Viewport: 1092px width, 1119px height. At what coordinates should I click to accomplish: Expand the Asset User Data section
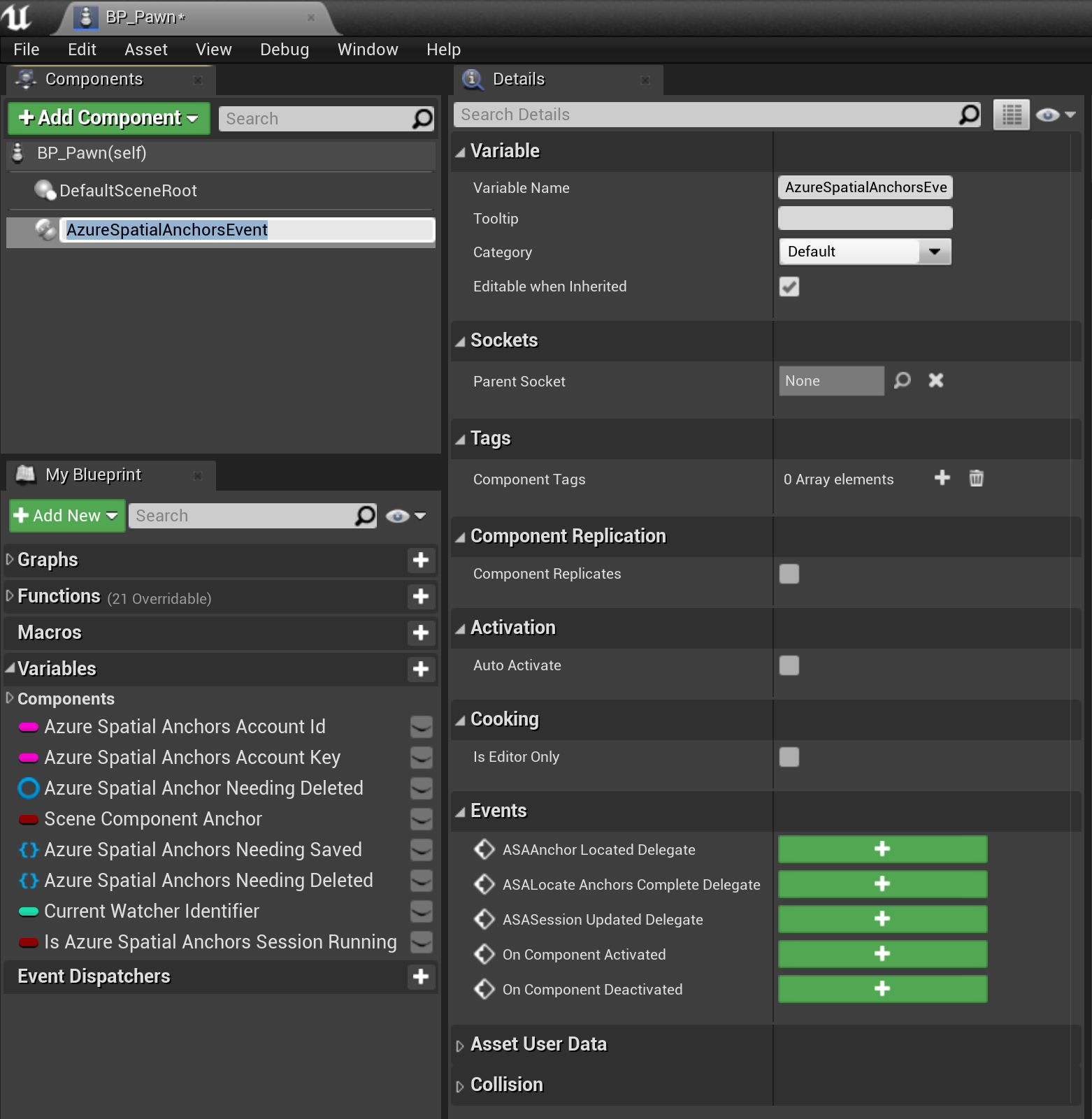click(x=460, y=1046)
